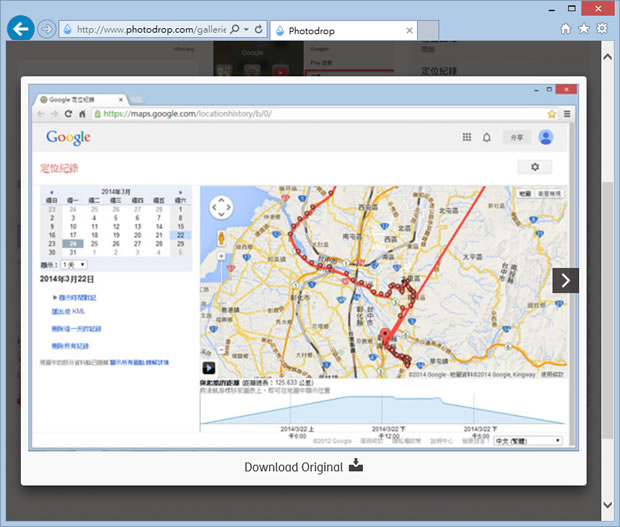Expand the triangle beside the timestamps link

[x=55, y=297]
